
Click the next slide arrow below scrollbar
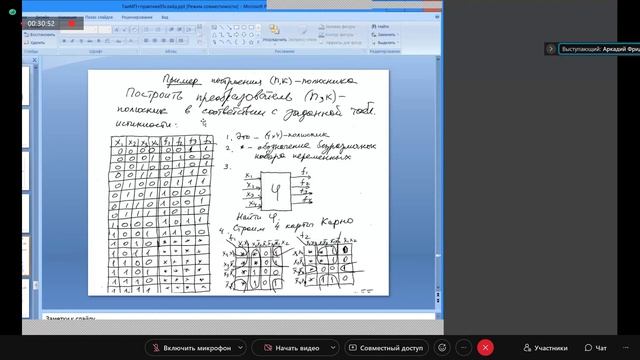tap(438, 301)
